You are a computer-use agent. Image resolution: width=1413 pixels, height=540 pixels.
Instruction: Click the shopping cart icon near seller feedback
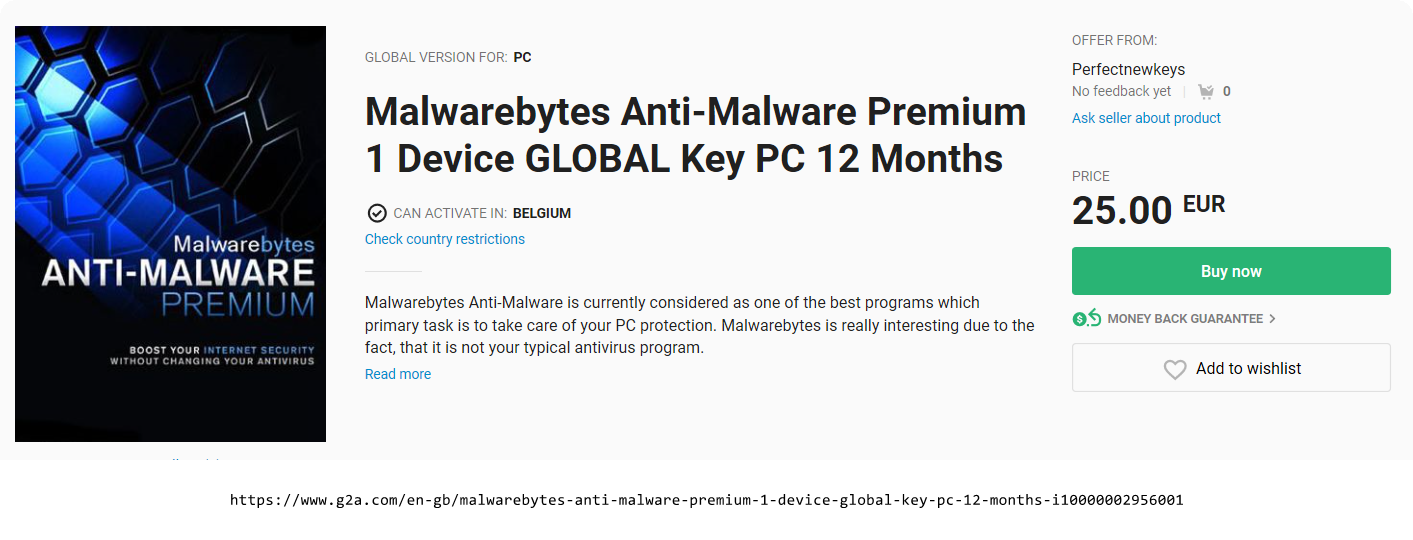[1206, 92]
